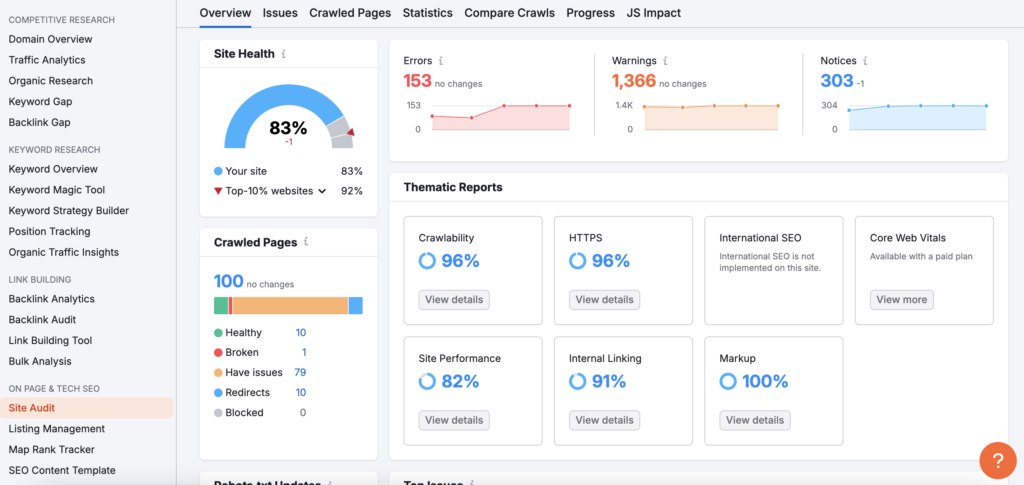Click the Redirects pages count 10
The width and height of the screenshot is (1024, 485).
[300, 393]
